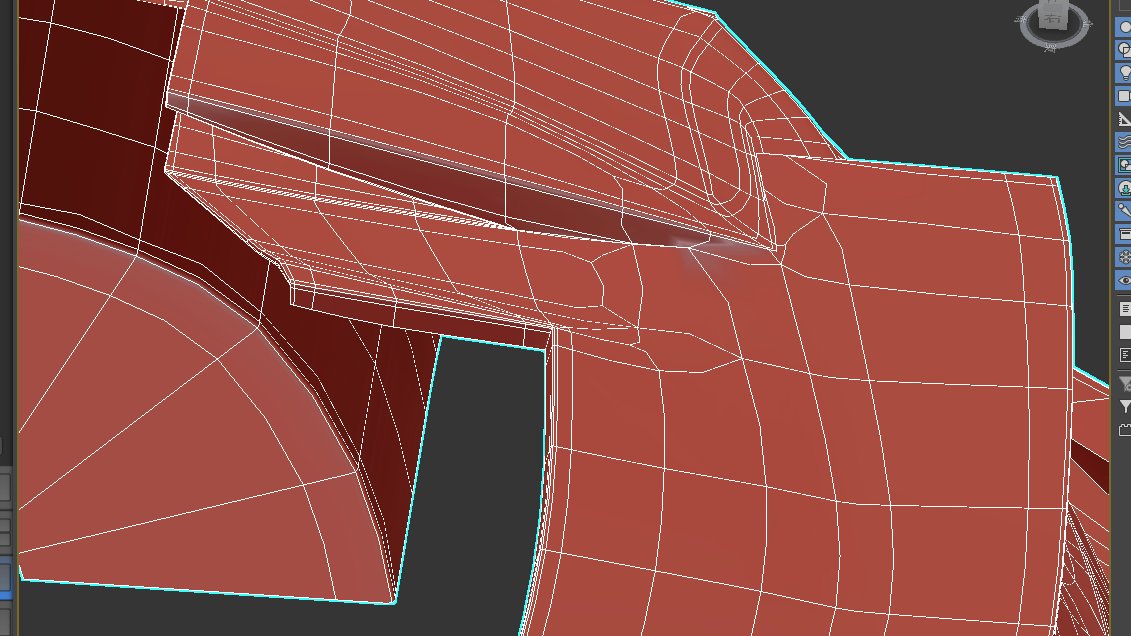The height and width of the screenshot is (636, 1131).
Task: Toggle the Display Cameras filter icon
Action: [x=1124, y=96]
